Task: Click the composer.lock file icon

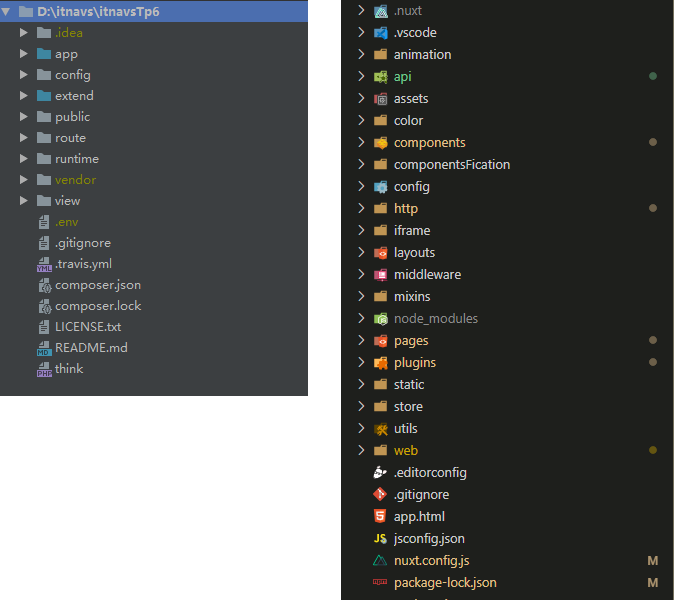Action: [45, 306]
